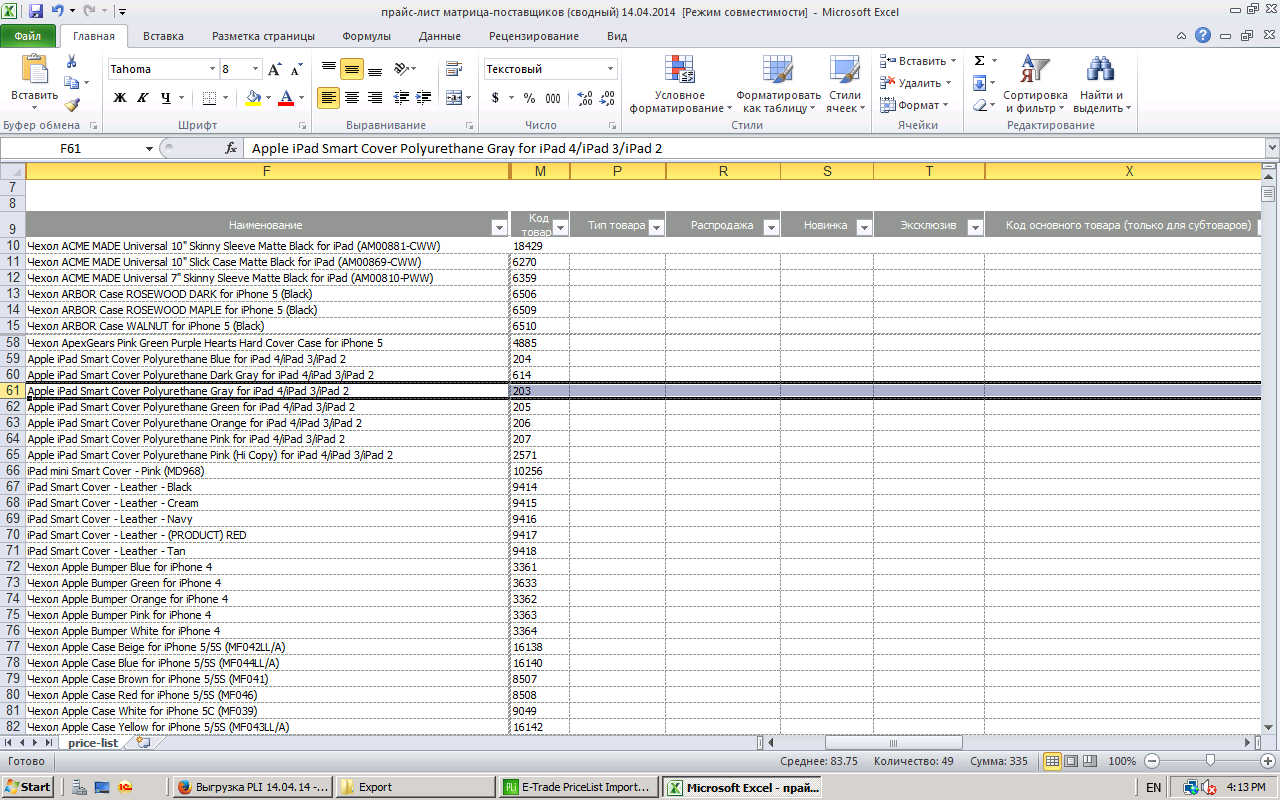Expand the formula bar

pyautogui.click(x=1272, y=148)
